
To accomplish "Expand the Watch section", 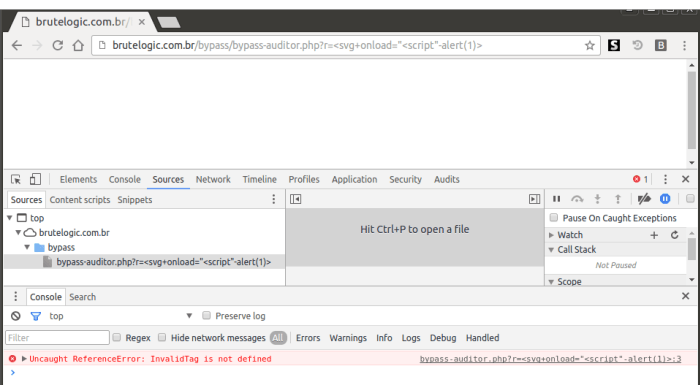I will pos(551,235).
